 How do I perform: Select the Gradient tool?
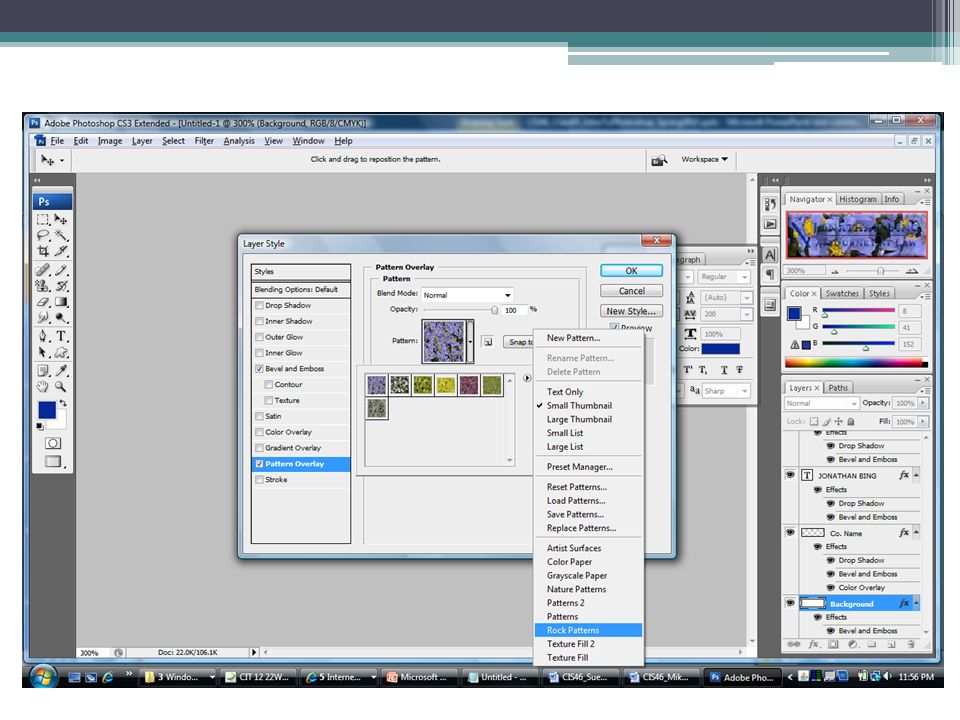pyautogui.click(x=61, y=302)
